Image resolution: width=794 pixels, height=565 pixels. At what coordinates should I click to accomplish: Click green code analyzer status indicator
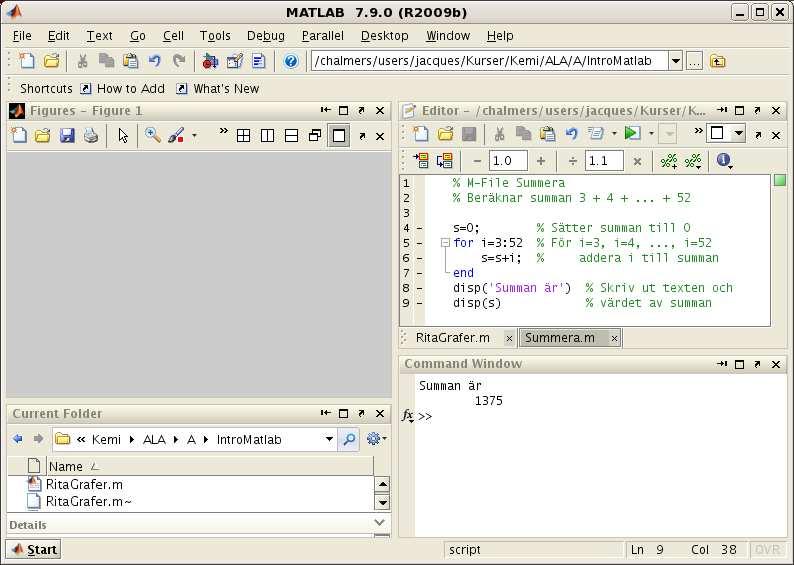[780, 180]
